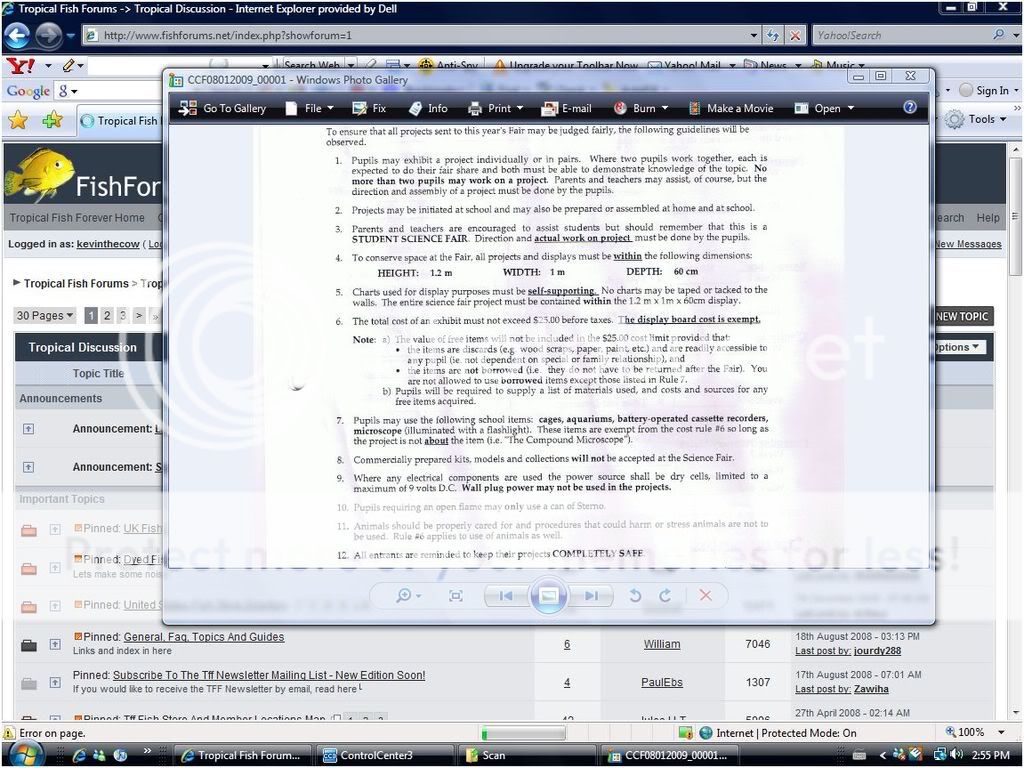
Task: Switch the photo to actual size view
Action: 456,596
